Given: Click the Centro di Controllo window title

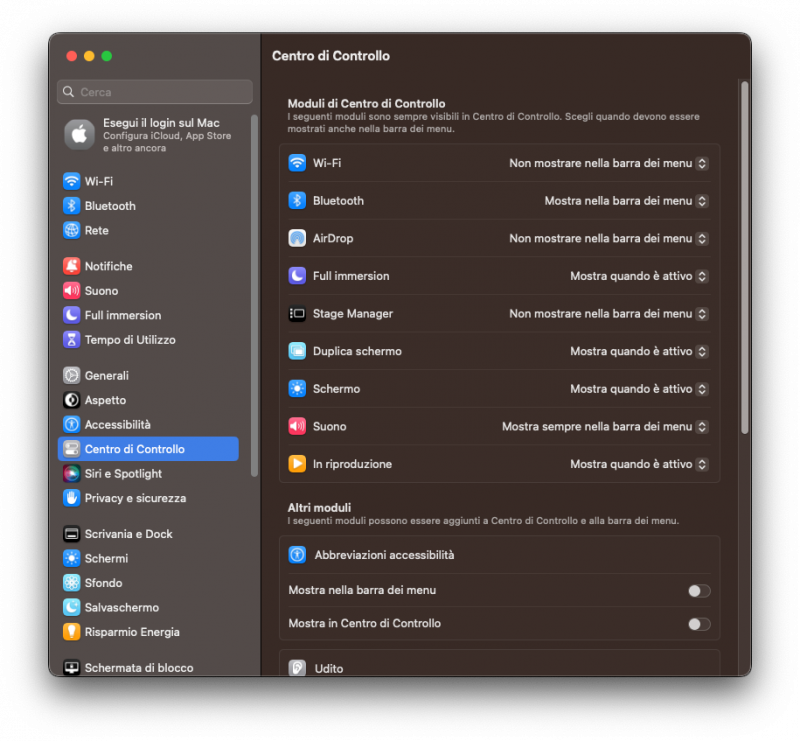Looking at the screenshot, I should (x=331, y=56).
